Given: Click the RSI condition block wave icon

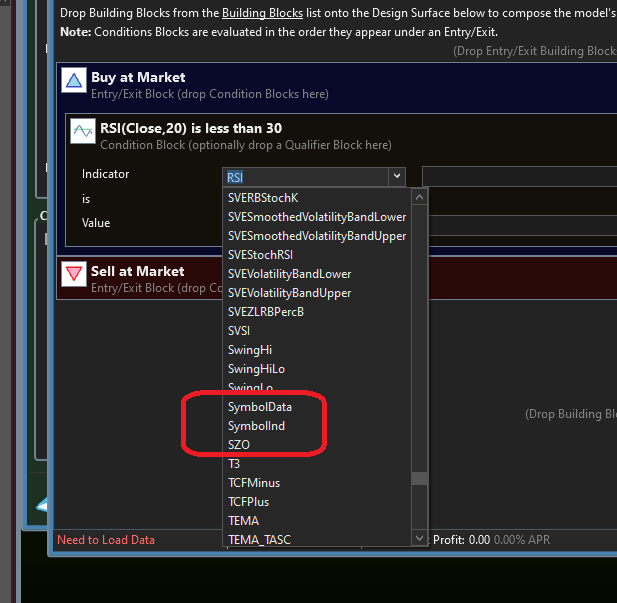Looking at the screenshot, I should pos(83,133).
